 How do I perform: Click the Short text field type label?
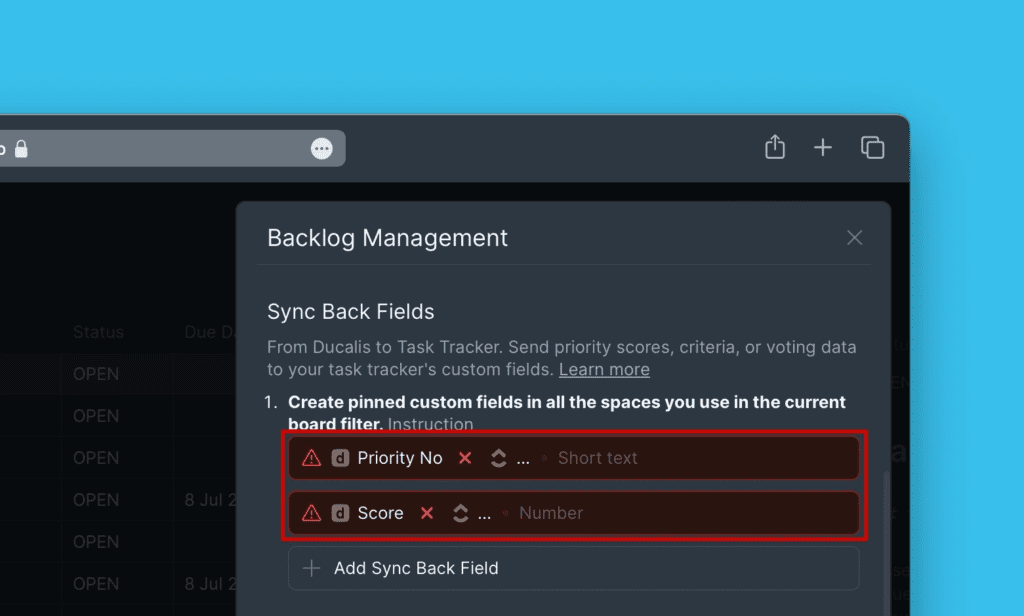click(x=597, y=458)
